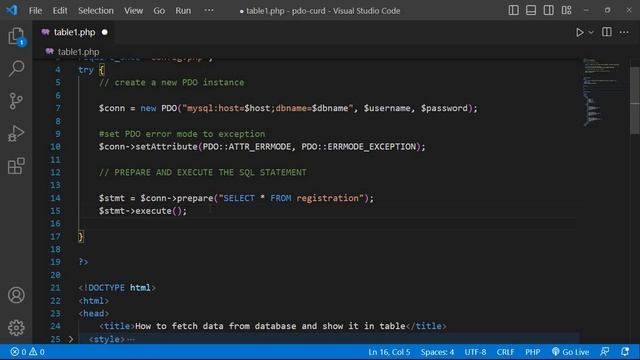Open the run options dropdown arrow
Viewport: 640px width, 360px height.
[591, 32]
